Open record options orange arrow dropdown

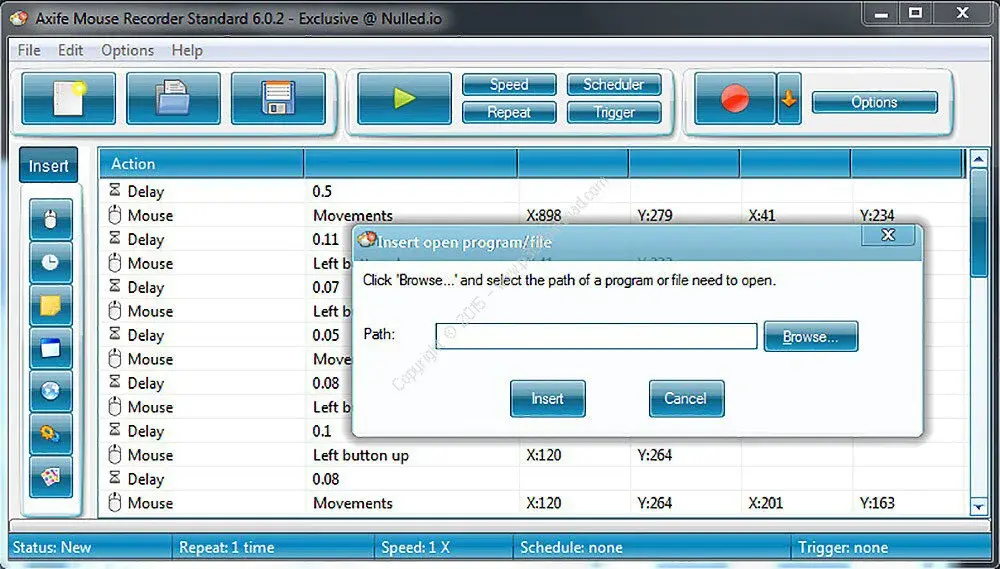789,98
